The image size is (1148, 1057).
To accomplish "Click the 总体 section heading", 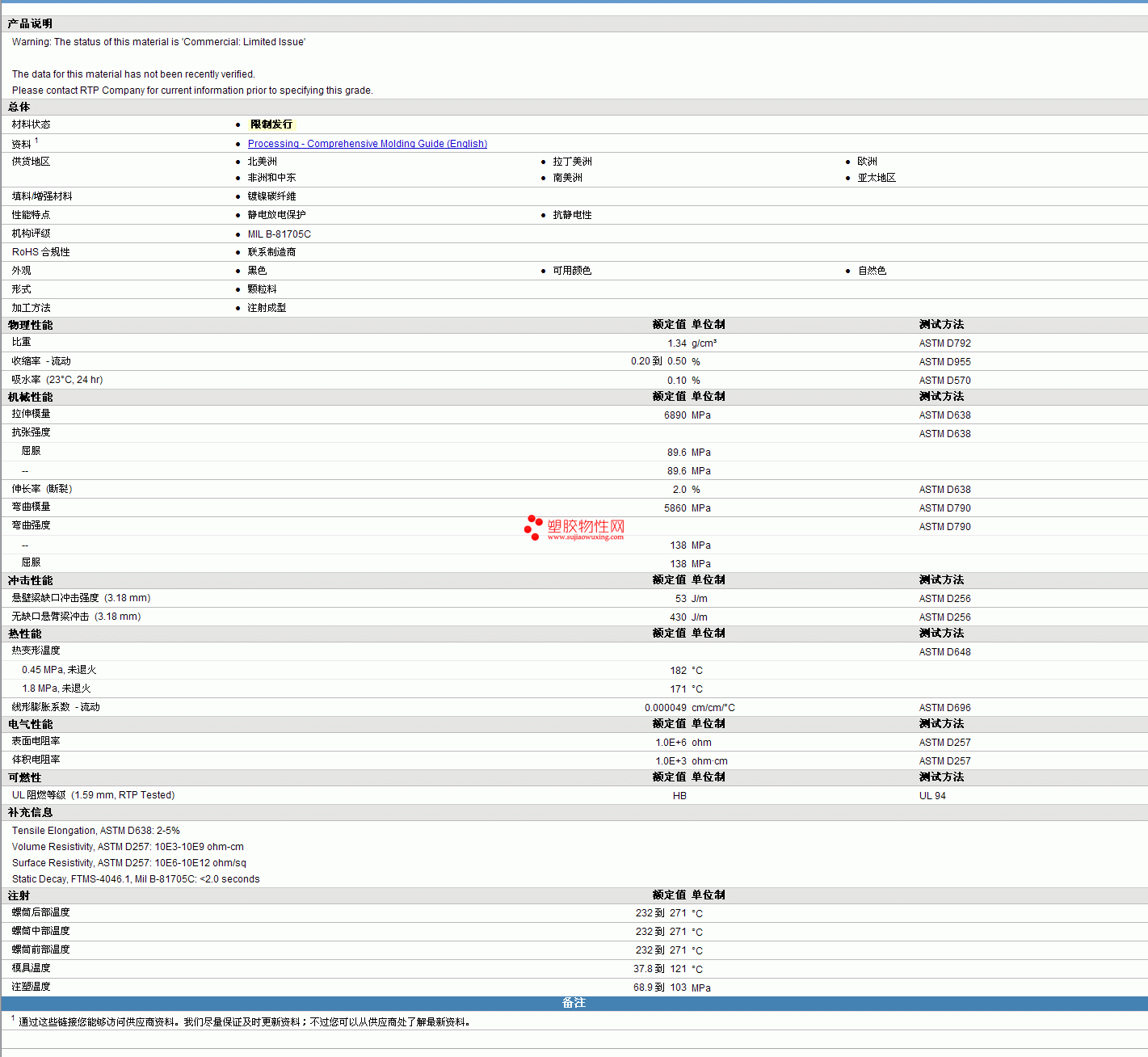I will pyautogui.click(x=19, y=107).
